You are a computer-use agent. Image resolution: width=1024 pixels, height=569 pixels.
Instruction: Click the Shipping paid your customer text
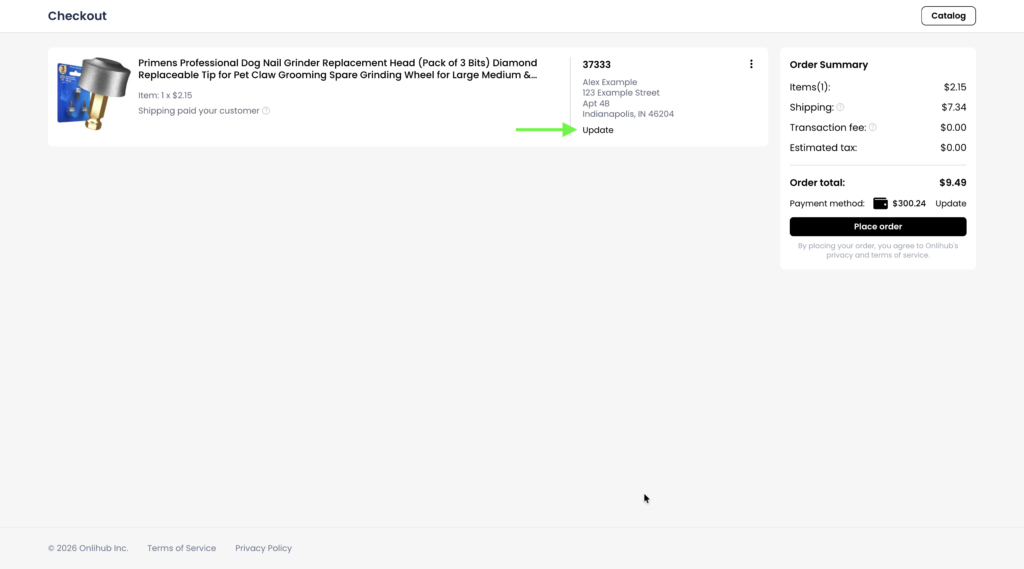199,111
